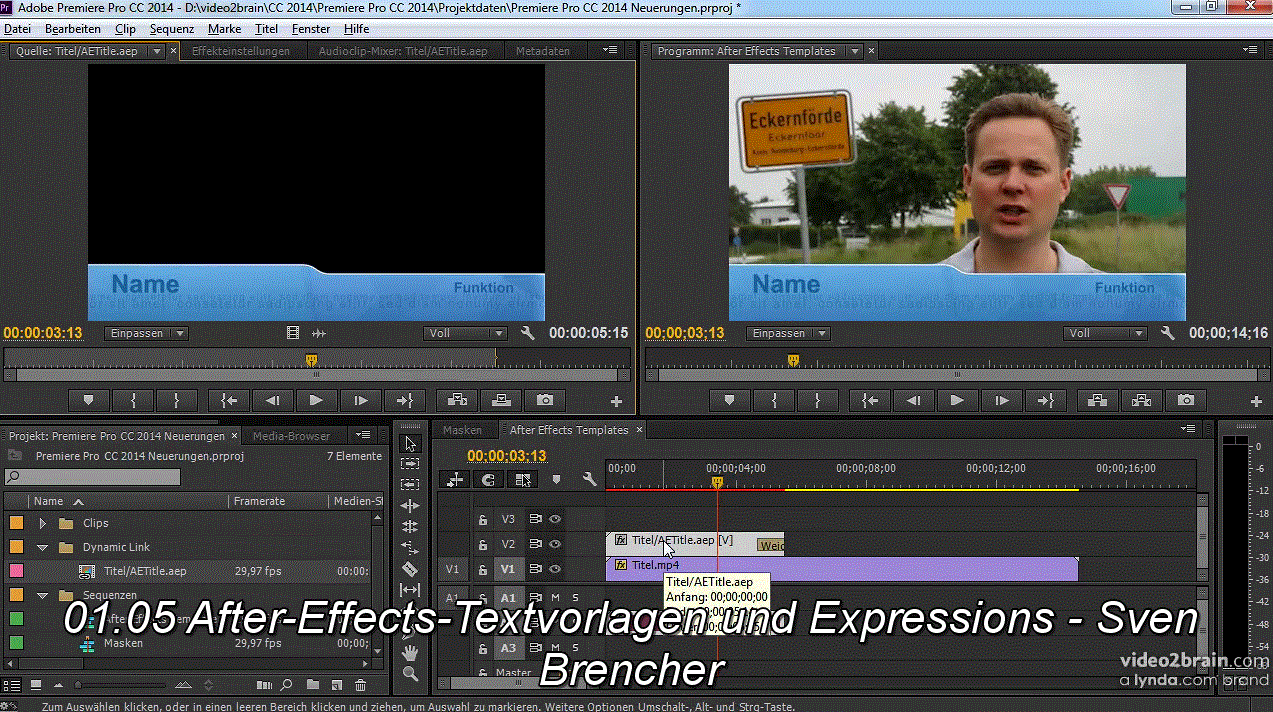Click the Project panel search field
The image size is (1273, 712).
tap(93, 477)
